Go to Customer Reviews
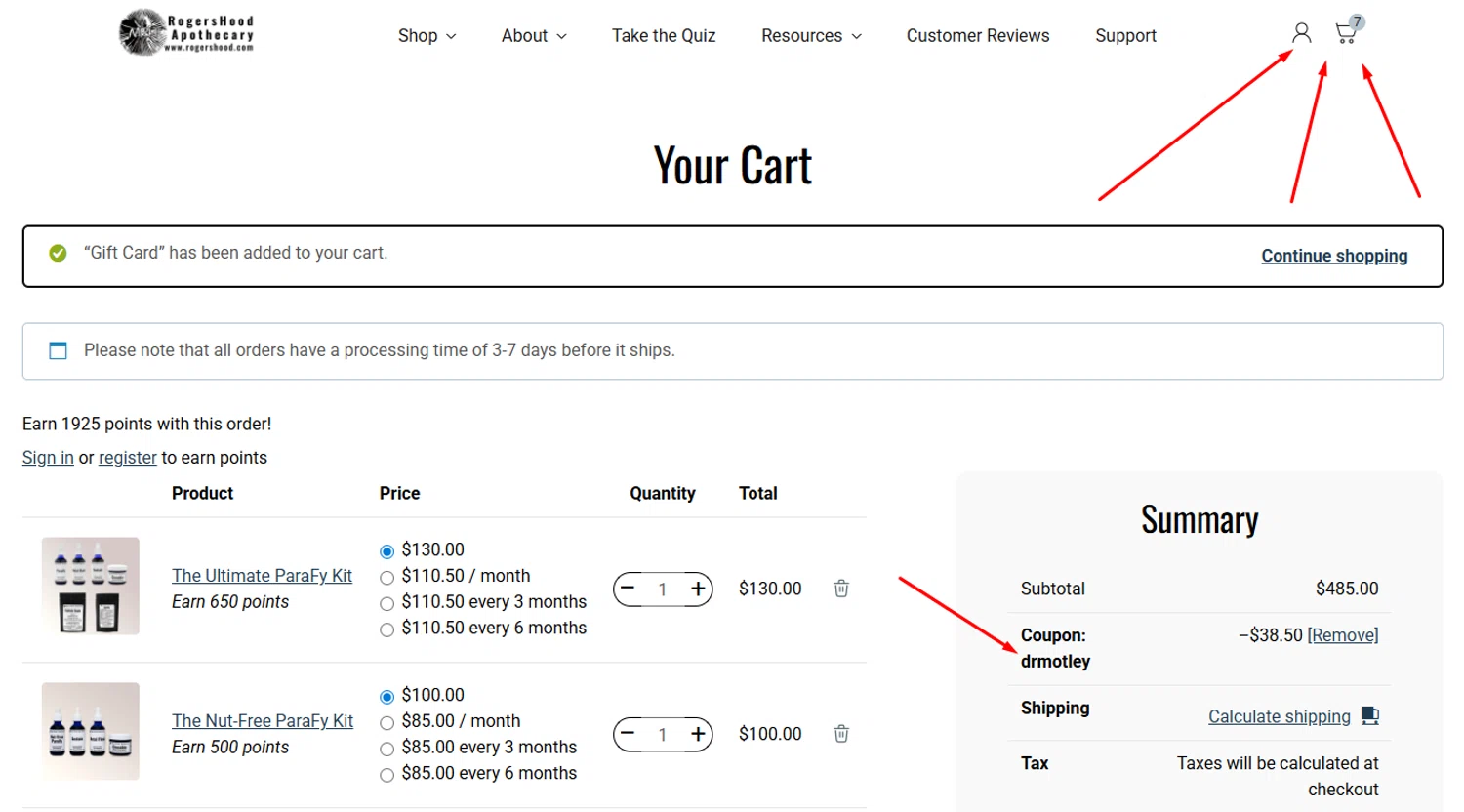The image size is (1464, 812). coord(978,36)
